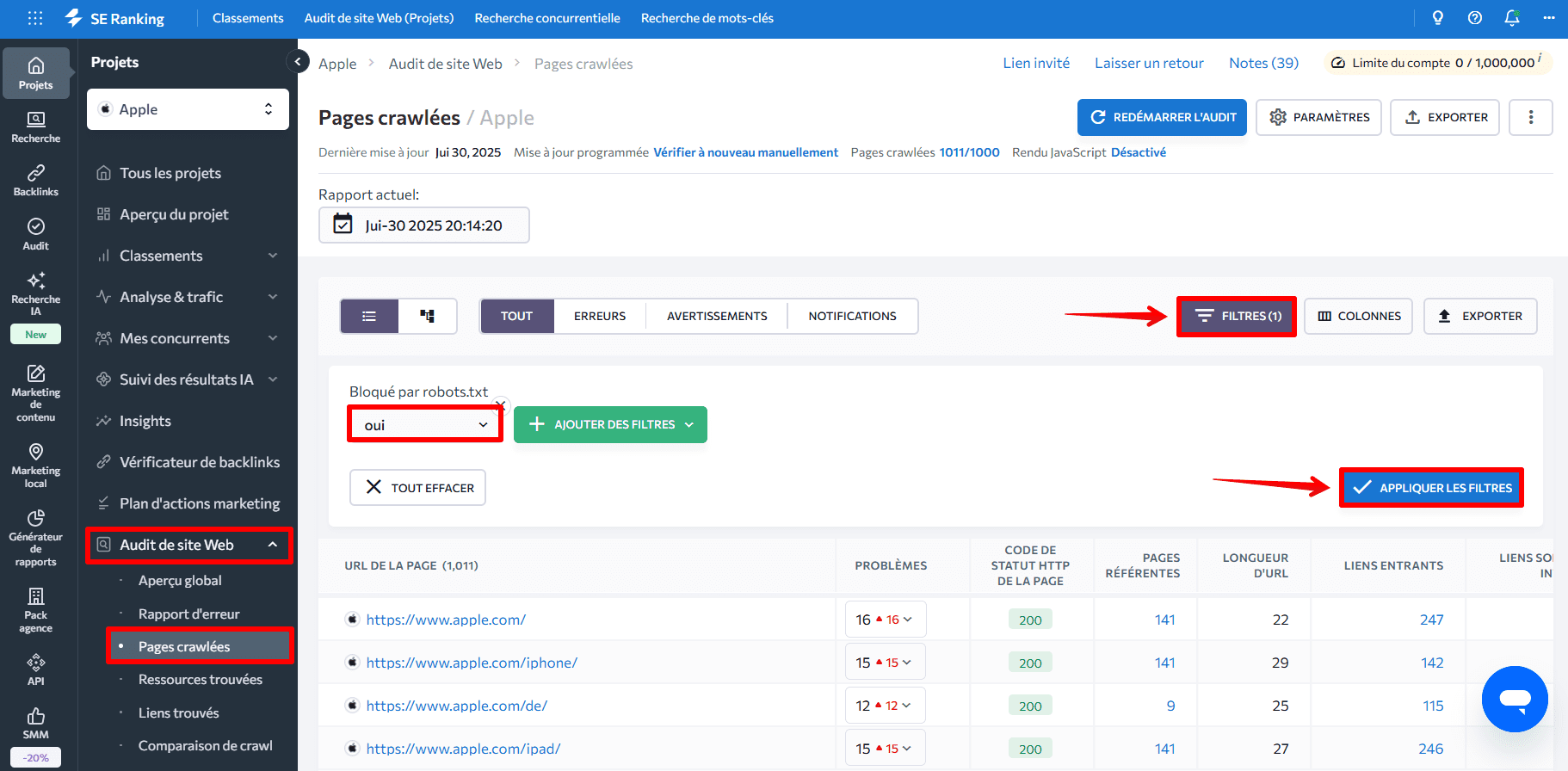
Task: Open the Apple project selector
Action: [188, 109]
